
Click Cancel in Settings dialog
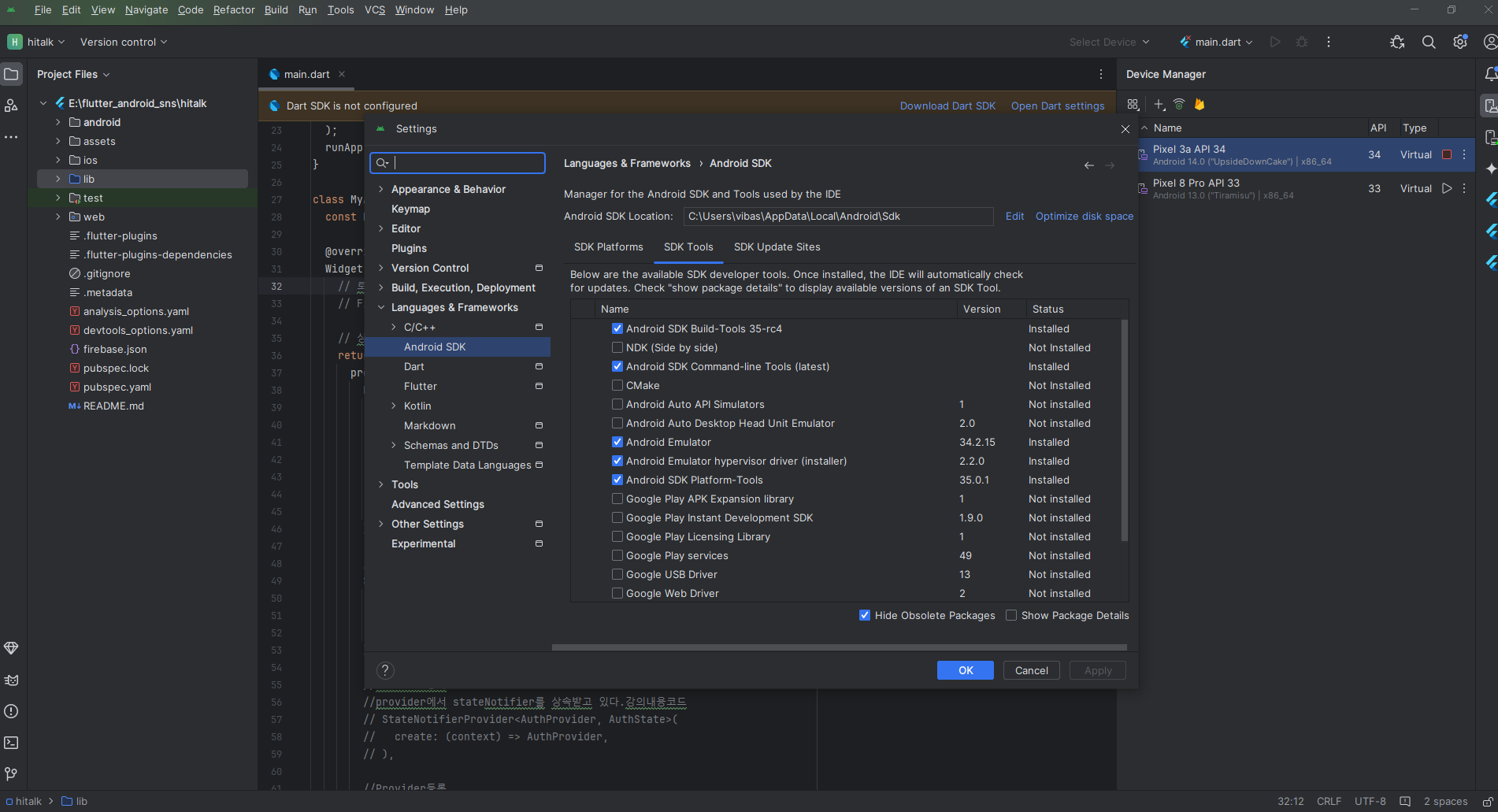1032,670
